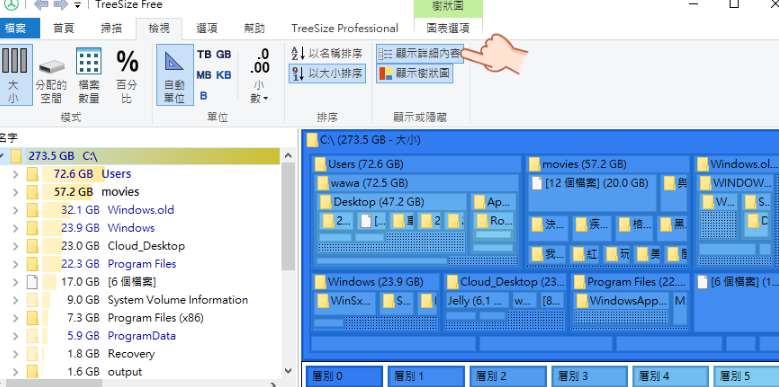Choose the 百分比 percent mode icon
Screen dimensions: 779x387
(x=127, y=75)
